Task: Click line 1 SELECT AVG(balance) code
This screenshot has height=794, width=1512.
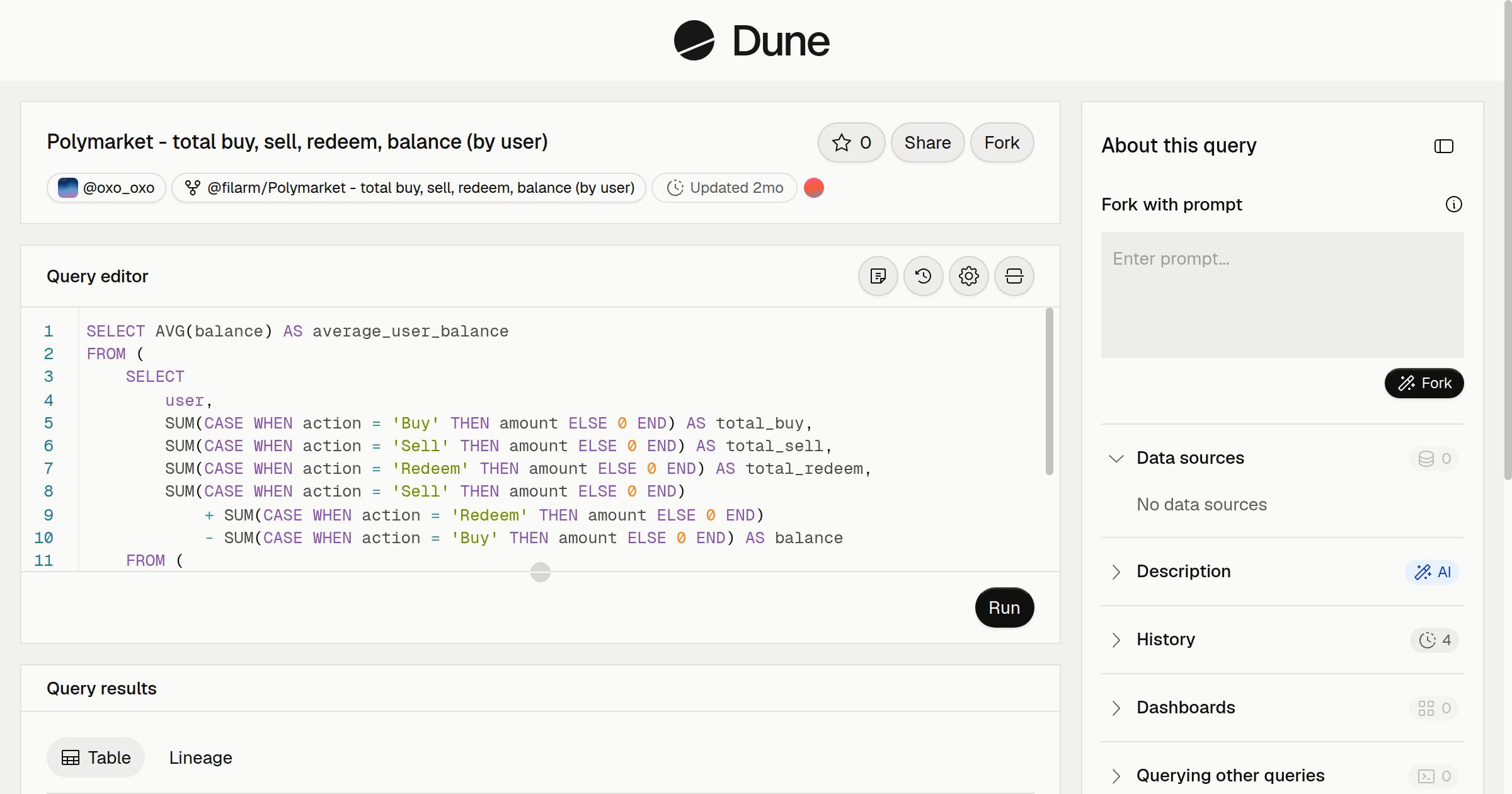Action: [x=297, y=331]
